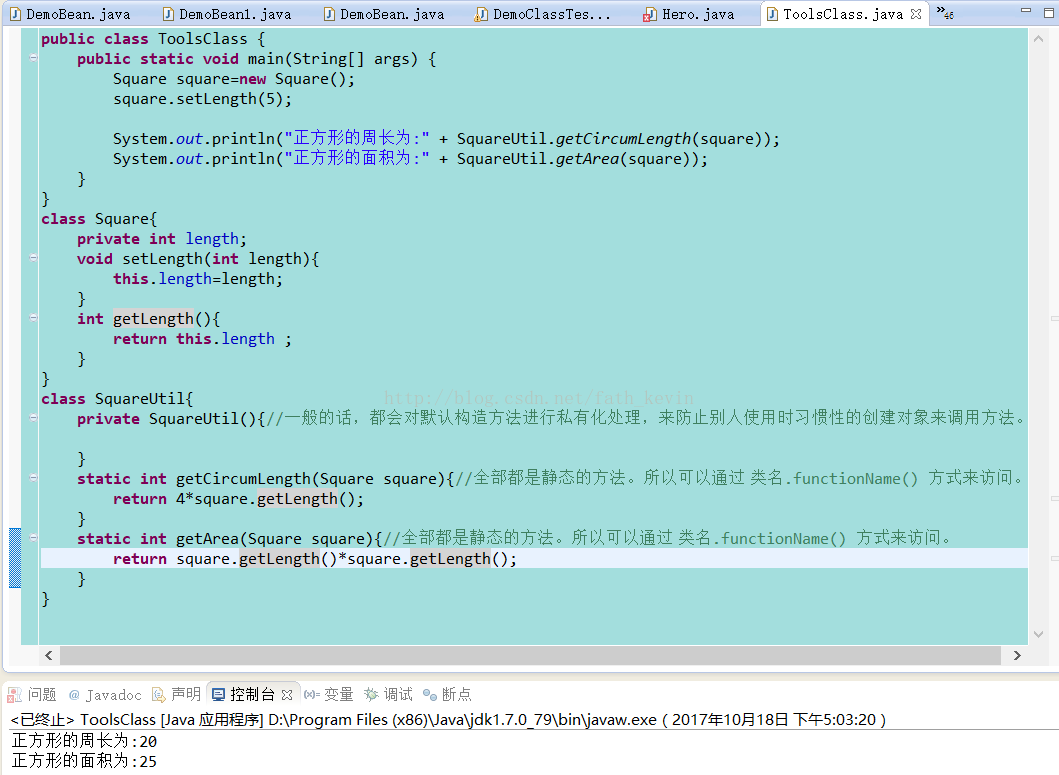
Task: Click the 'return 4*square.getLength();' line
Action: tap(238, 499)
